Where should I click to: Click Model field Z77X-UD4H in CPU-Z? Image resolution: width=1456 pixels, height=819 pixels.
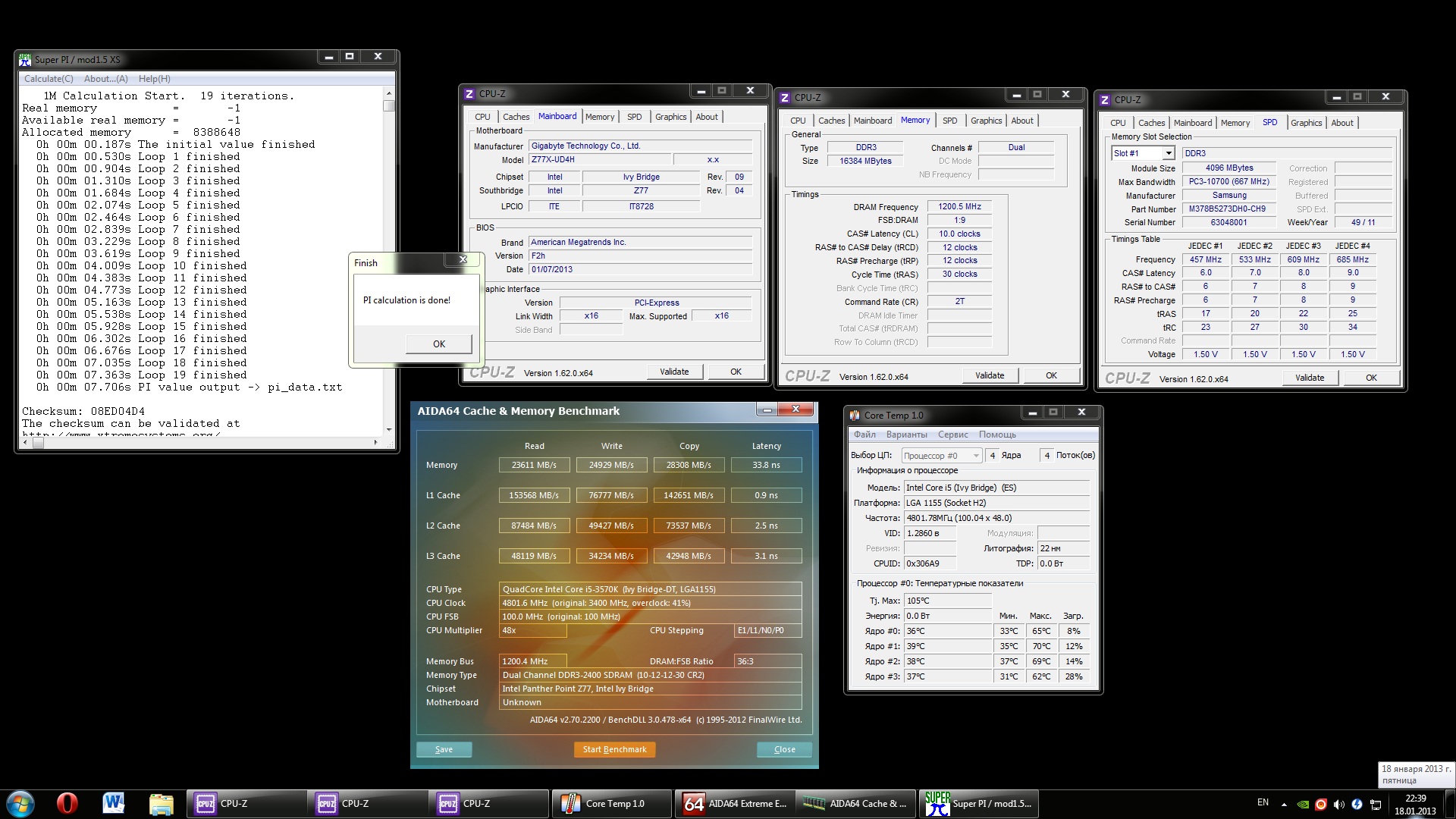(x=599, y=160)
